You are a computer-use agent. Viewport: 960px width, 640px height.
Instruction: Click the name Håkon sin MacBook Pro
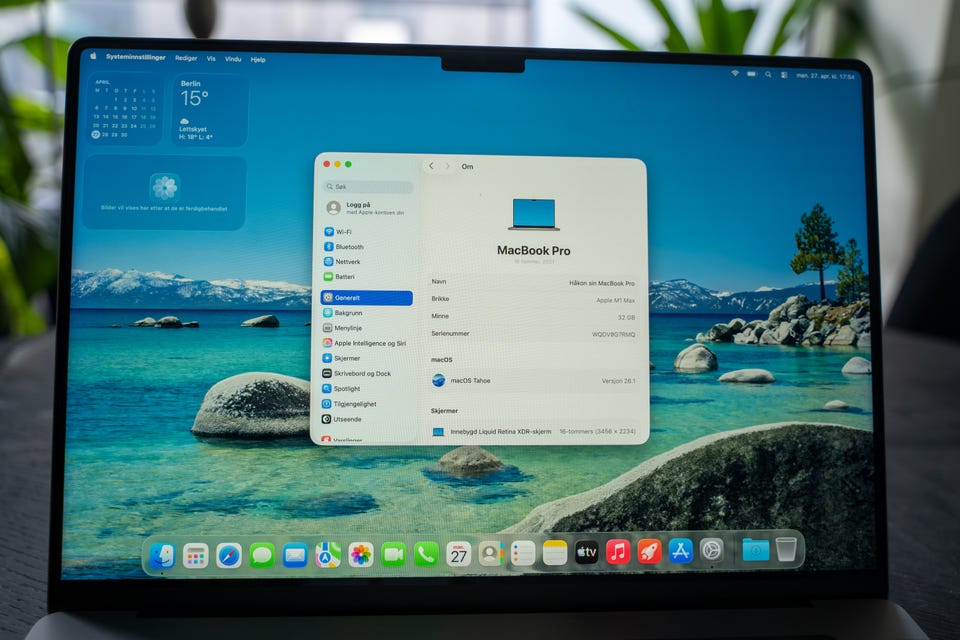(601, 283)
